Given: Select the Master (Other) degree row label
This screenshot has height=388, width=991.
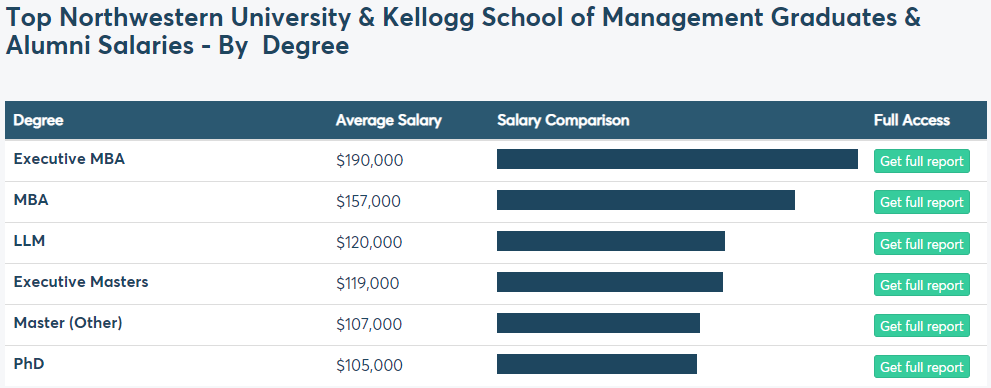Looking at the screenshot, I should point(68,323).
